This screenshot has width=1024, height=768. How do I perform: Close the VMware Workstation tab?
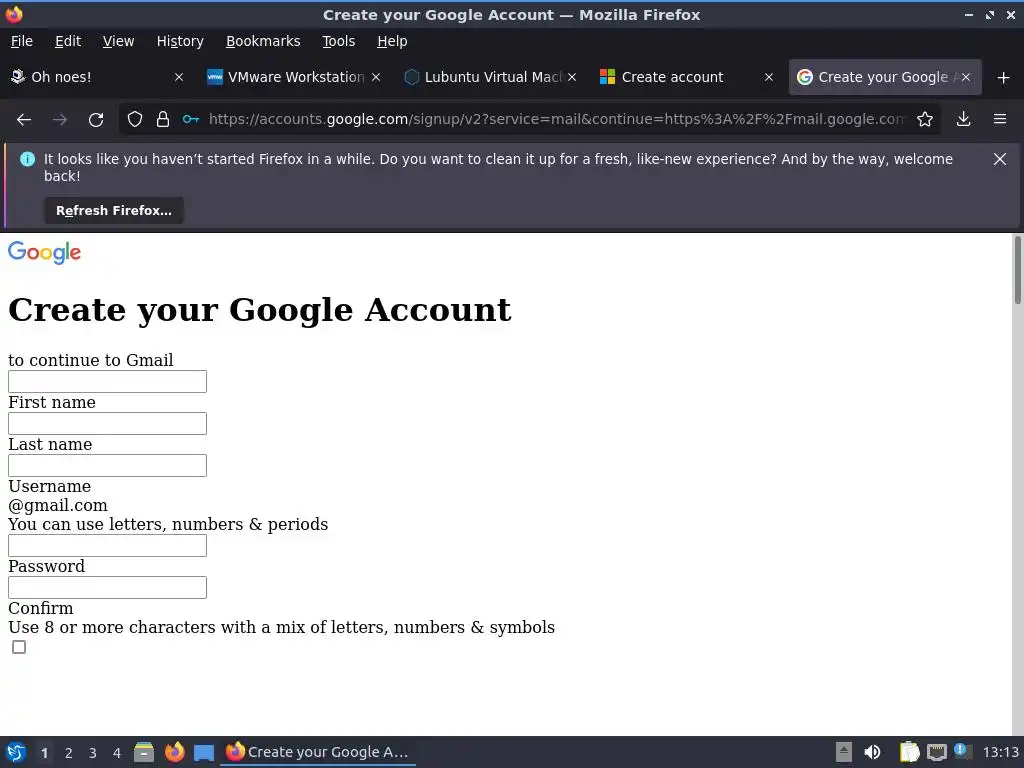click(x=376, y=77)
